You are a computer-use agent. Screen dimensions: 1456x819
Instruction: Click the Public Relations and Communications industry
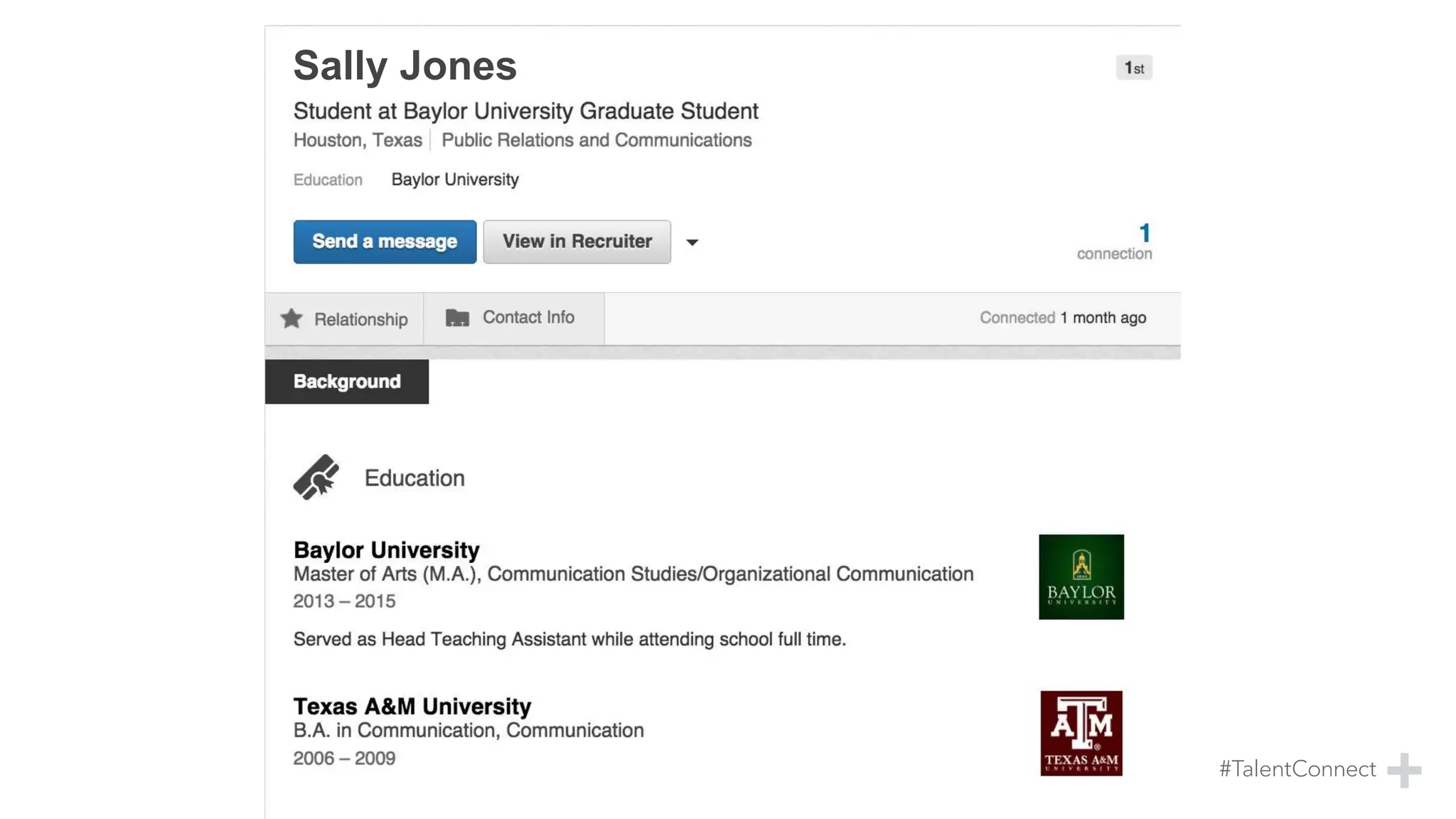point(596,141)
